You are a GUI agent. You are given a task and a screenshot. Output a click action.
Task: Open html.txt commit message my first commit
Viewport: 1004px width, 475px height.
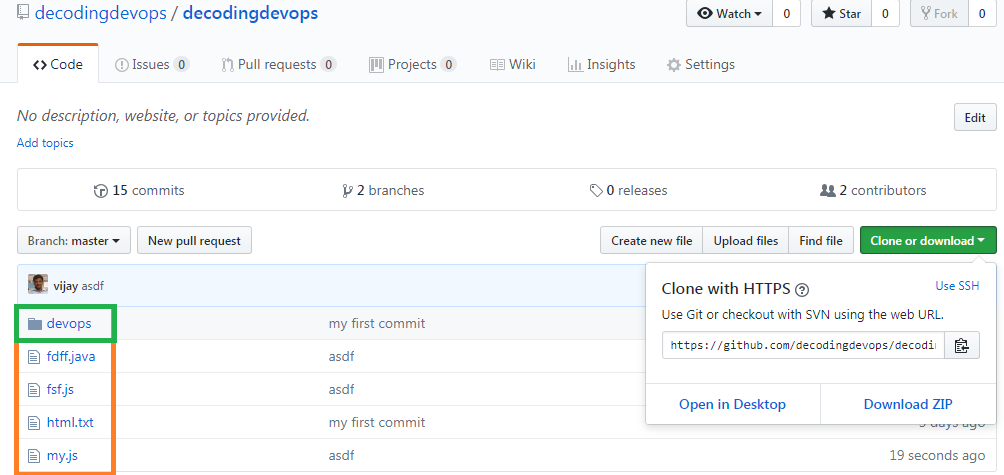[376, 423]
